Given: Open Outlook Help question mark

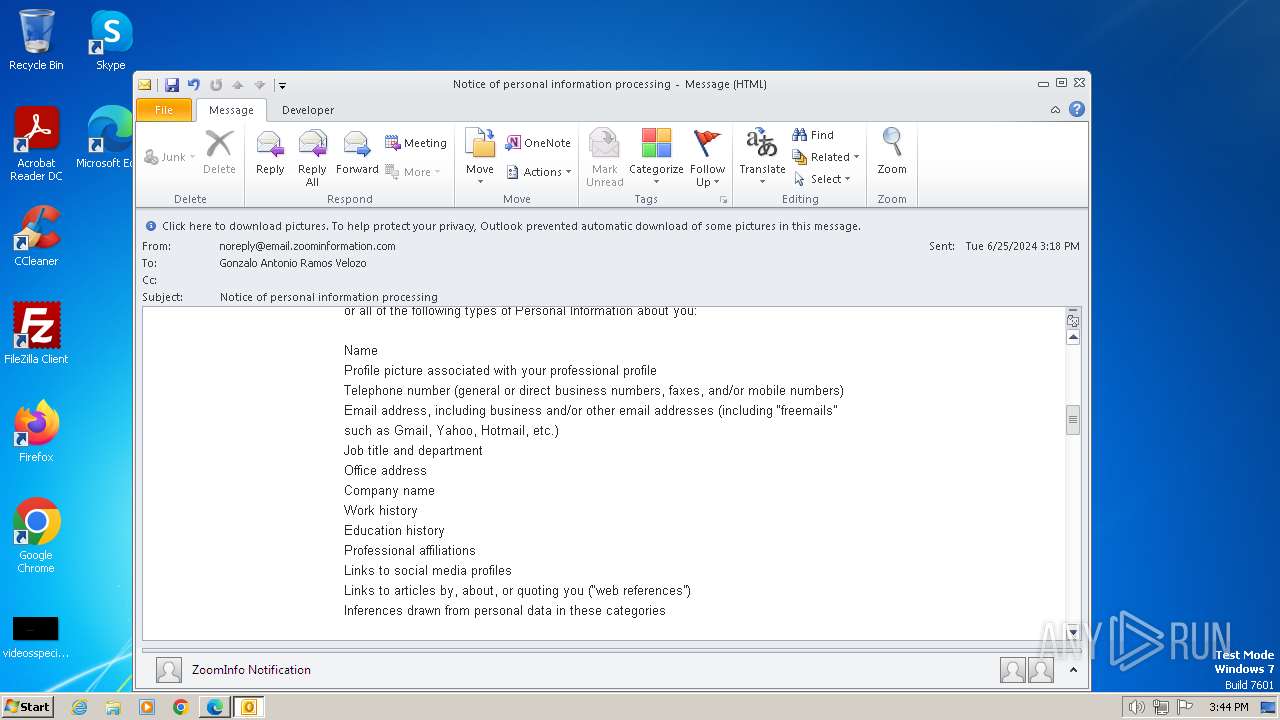Looking at the screenshot, I should tap(1077, 109).
